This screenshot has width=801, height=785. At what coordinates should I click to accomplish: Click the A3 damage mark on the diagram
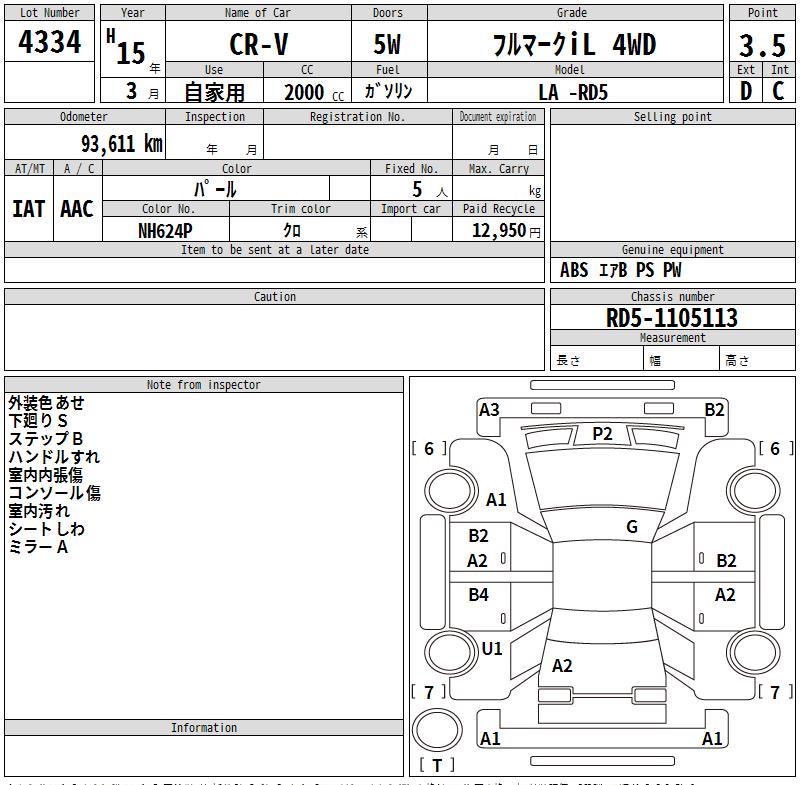pos(489,410)
